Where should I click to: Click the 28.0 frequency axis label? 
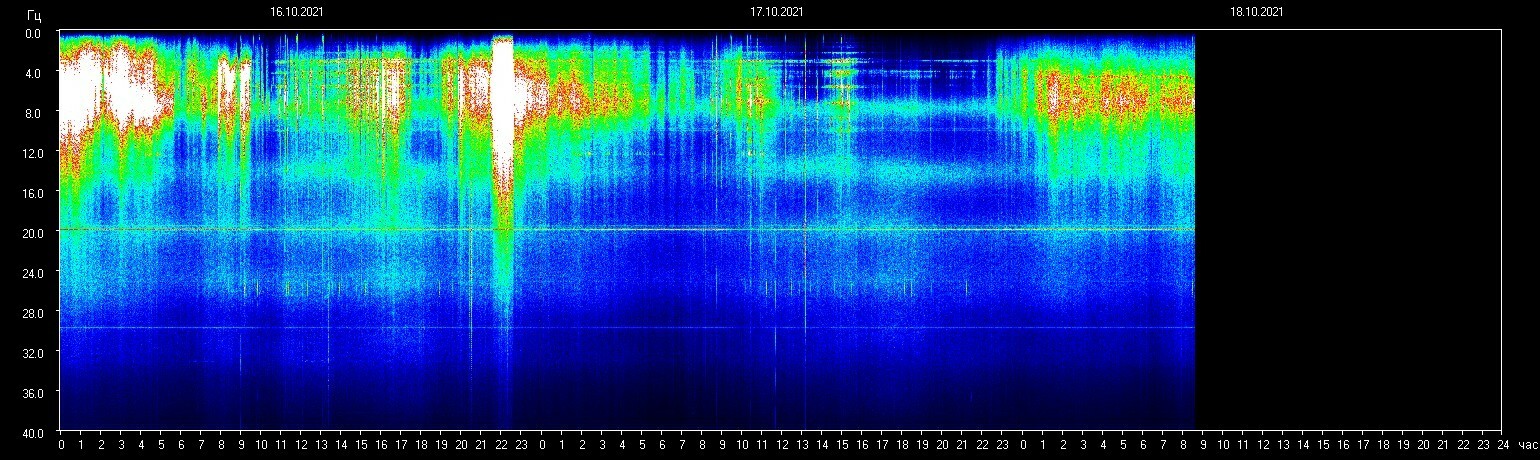[31, 313]
